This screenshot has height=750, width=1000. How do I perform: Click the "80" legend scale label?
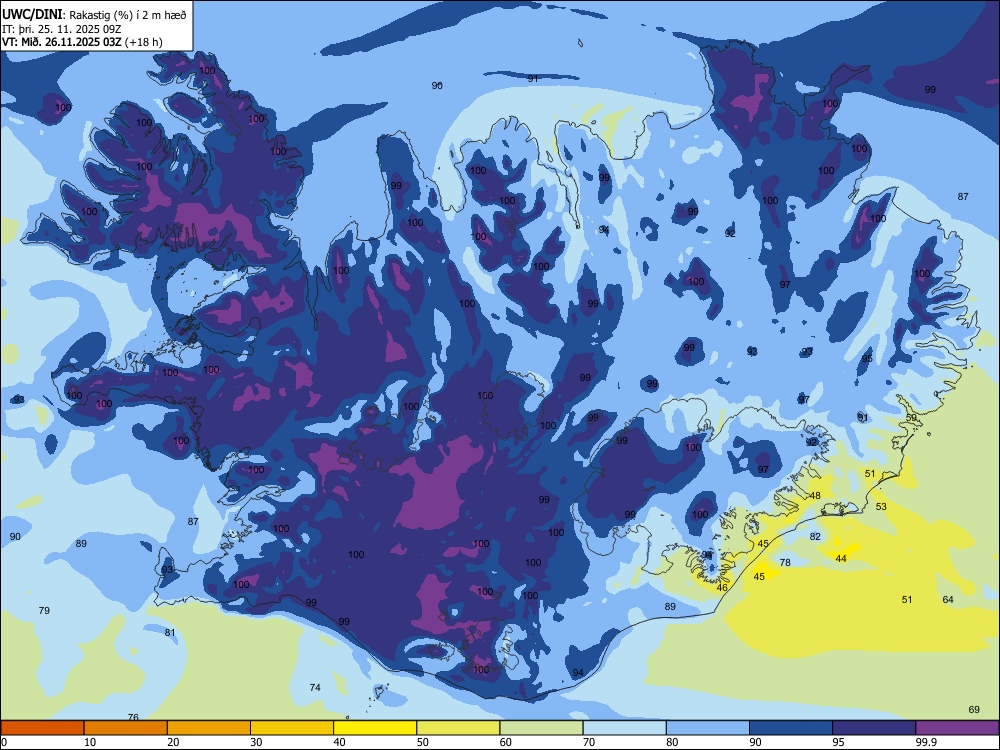672,742
